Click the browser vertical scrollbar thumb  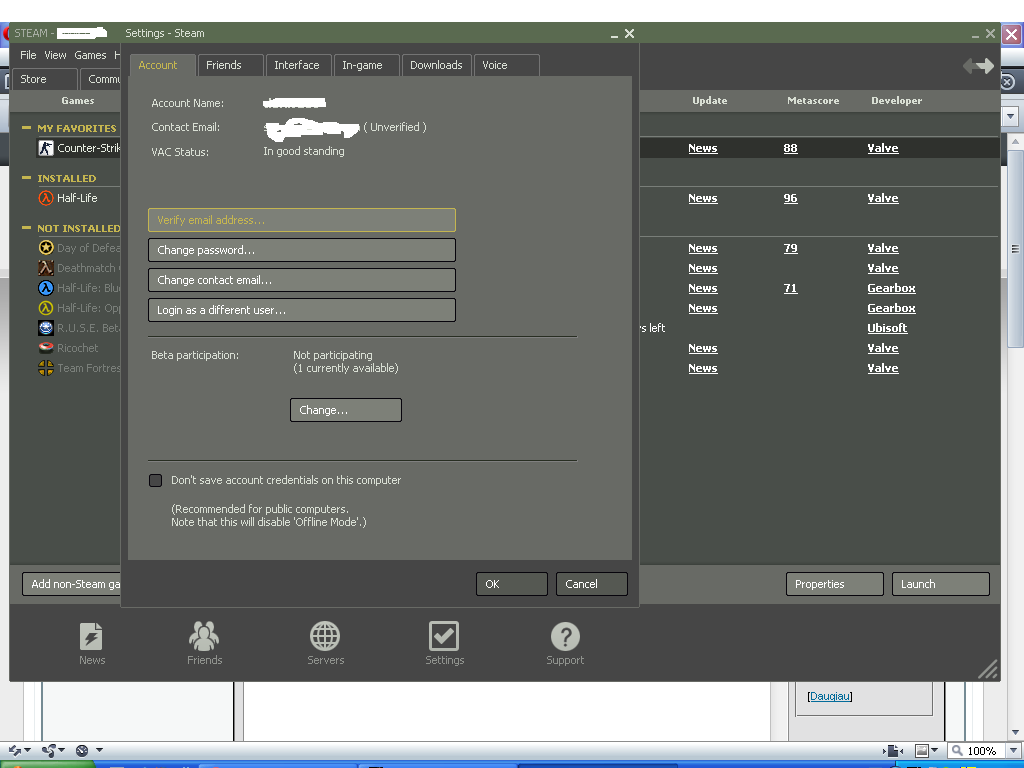click(x=1015, y=249)
